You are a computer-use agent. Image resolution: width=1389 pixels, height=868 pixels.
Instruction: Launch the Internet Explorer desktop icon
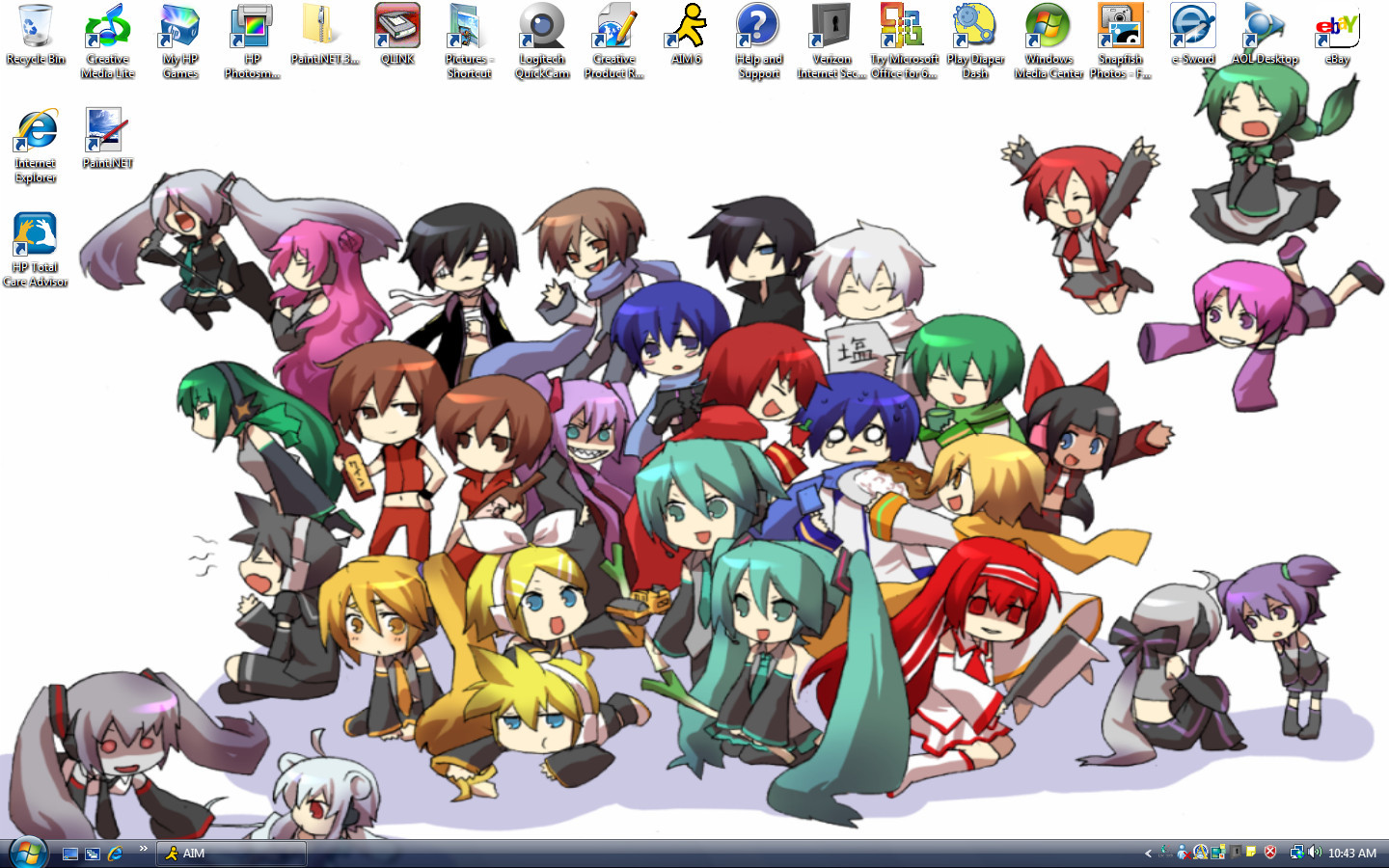36,146
